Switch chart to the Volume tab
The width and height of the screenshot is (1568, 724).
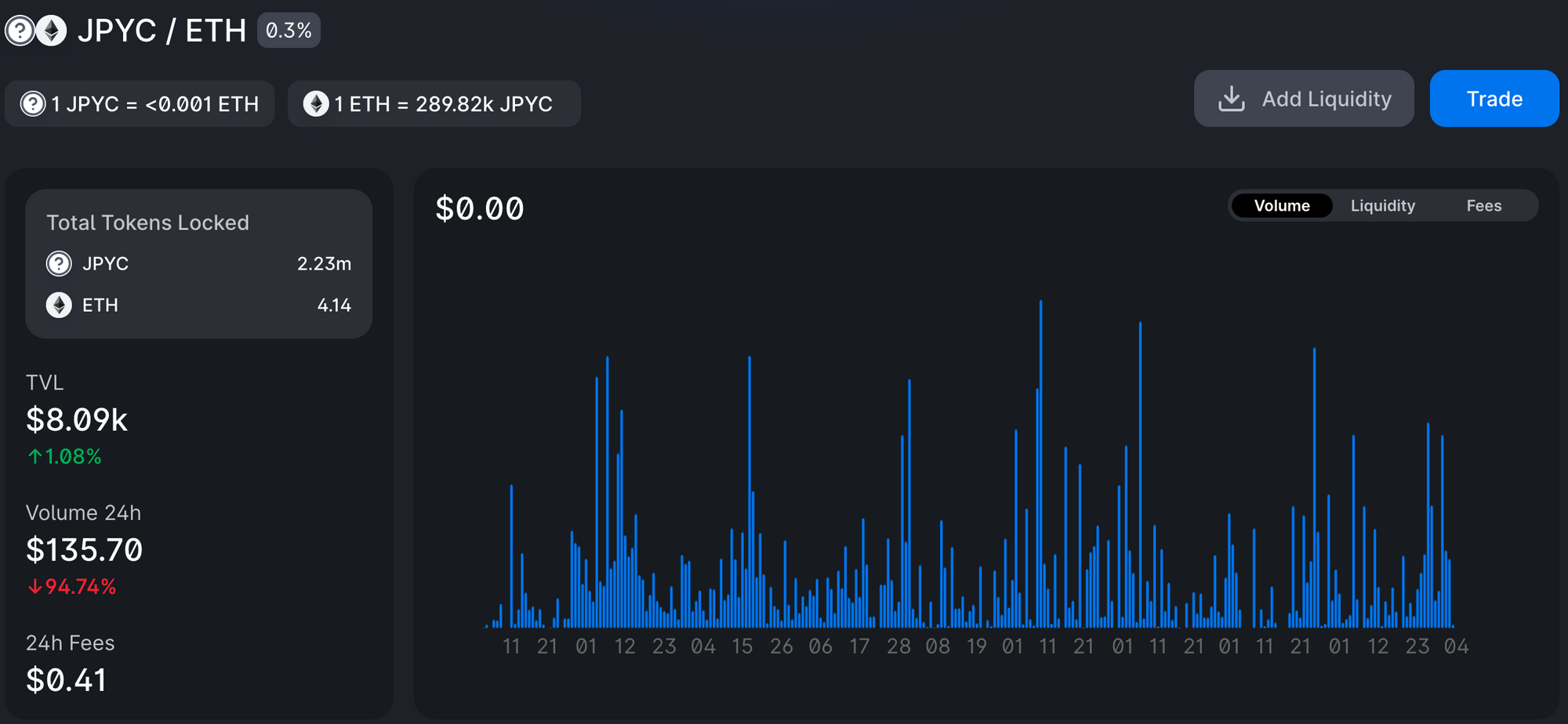[x=1282, y=205]
